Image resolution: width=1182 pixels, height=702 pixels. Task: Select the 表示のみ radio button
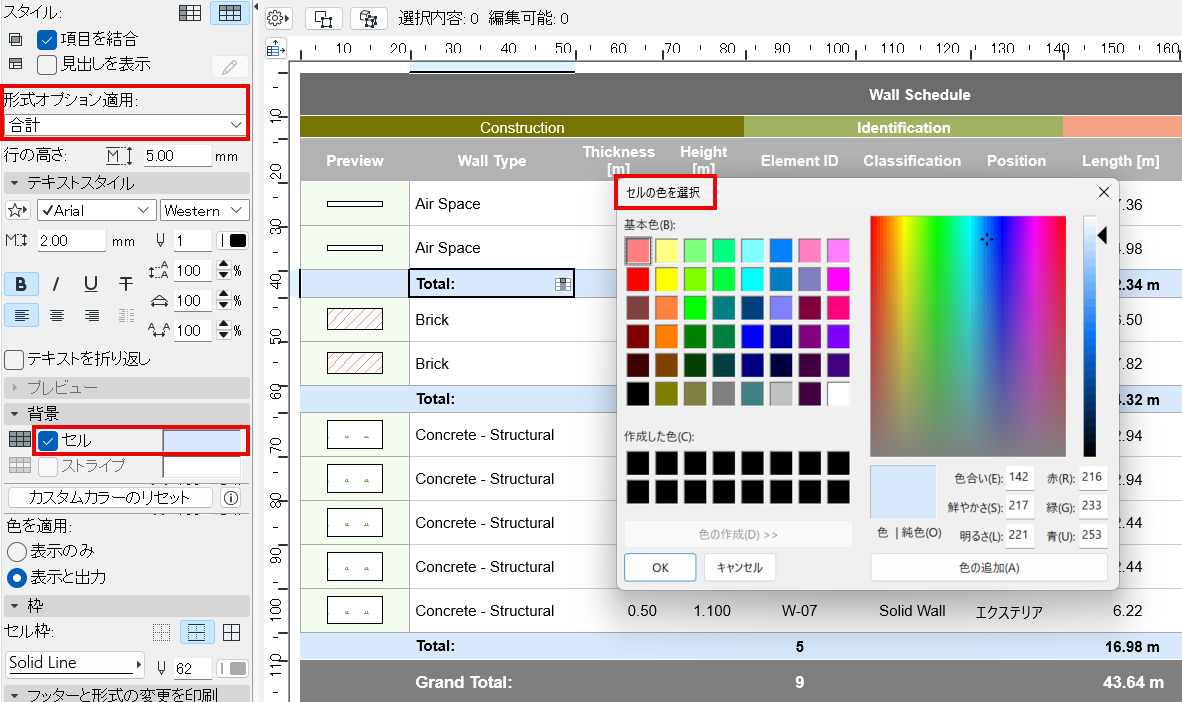[17, 552]
